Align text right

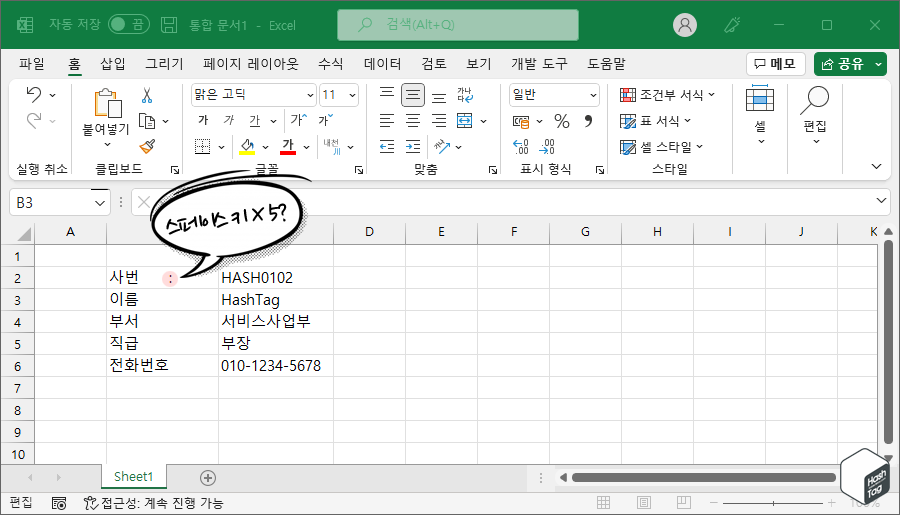[x=439, y=121]
